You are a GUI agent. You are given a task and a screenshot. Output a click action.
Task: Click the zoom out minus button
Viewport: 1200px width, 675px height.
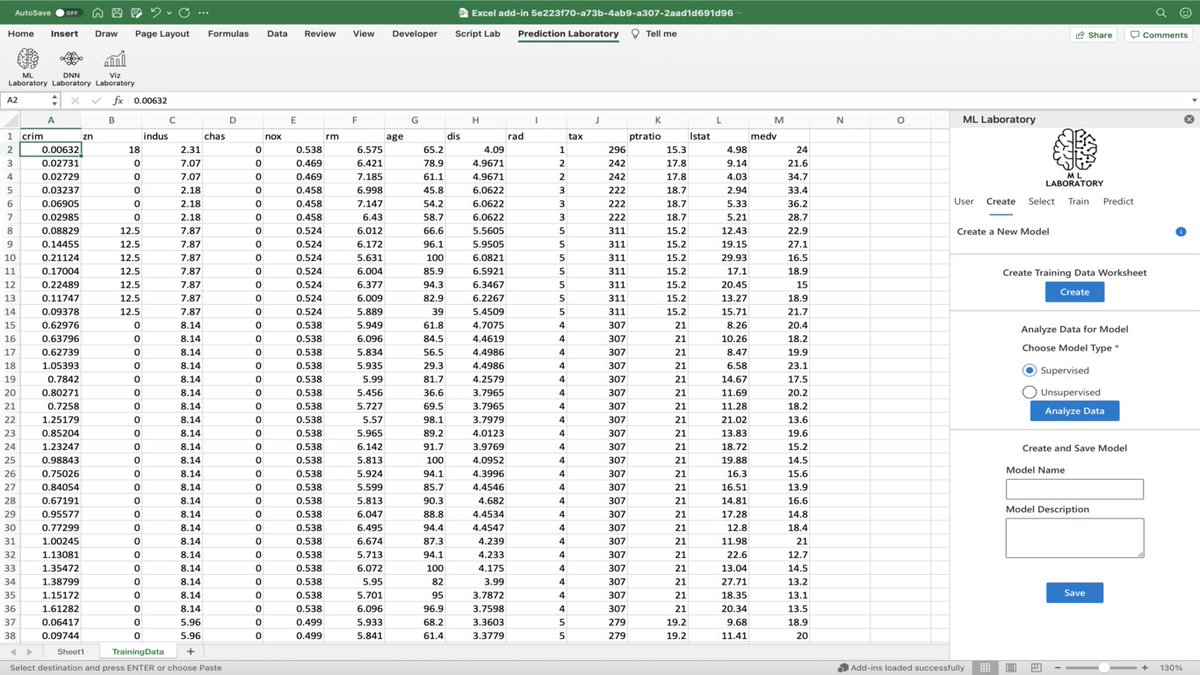pyautogui.click(x=1056, y=667)
